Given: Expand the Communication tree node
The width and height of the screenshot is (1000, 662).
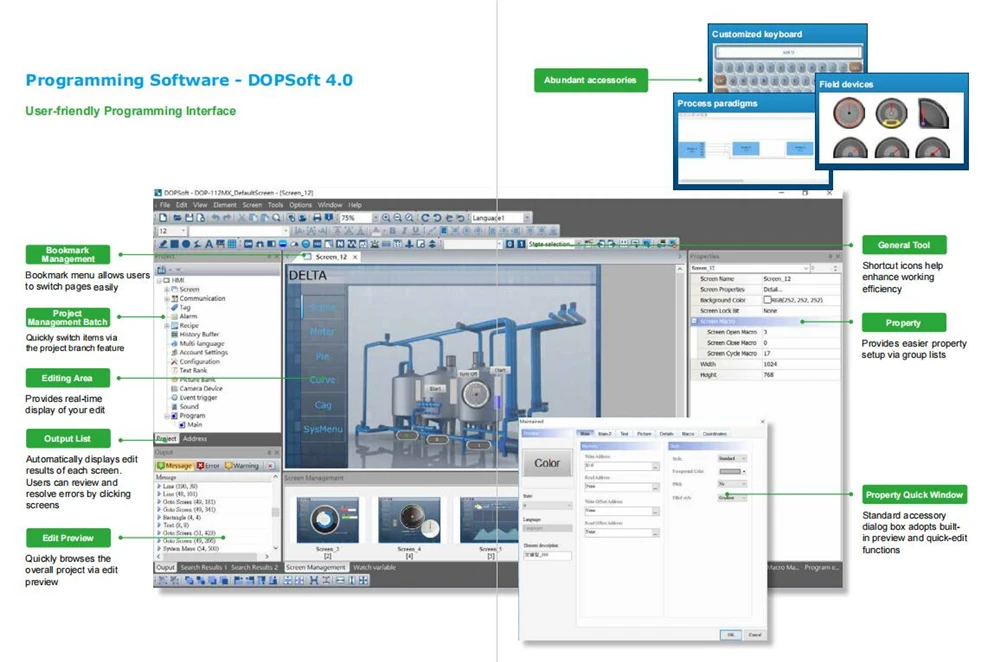Looking at the screenshot, I should tap(167, 298).
